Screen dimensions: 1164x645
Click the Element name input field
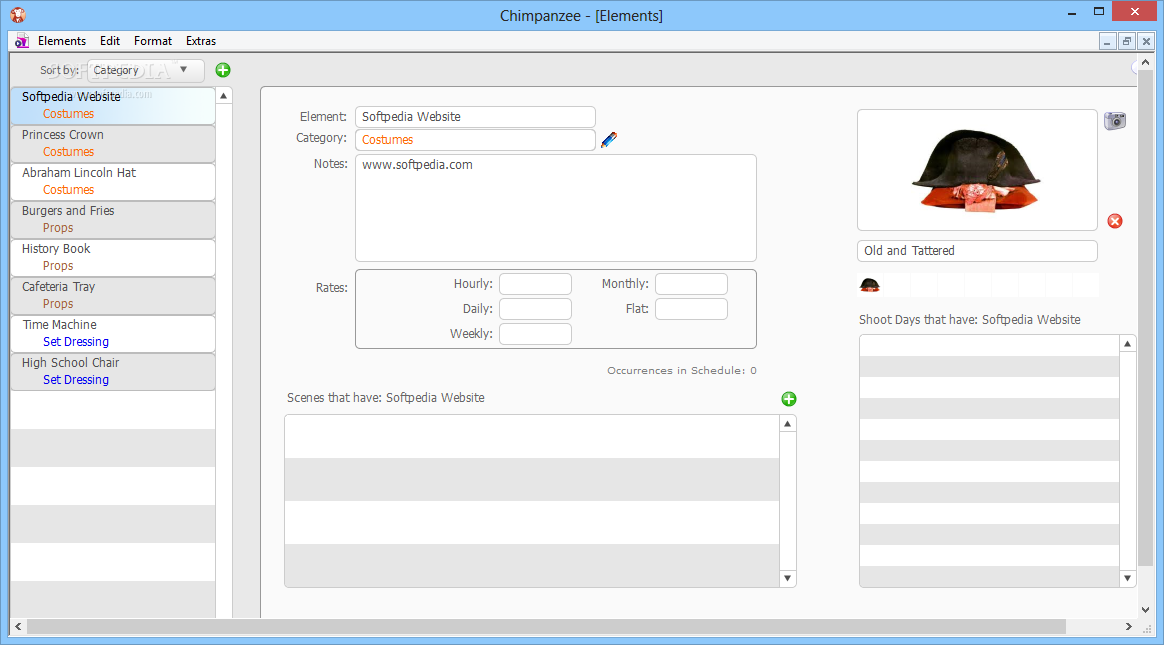(475, 117)
